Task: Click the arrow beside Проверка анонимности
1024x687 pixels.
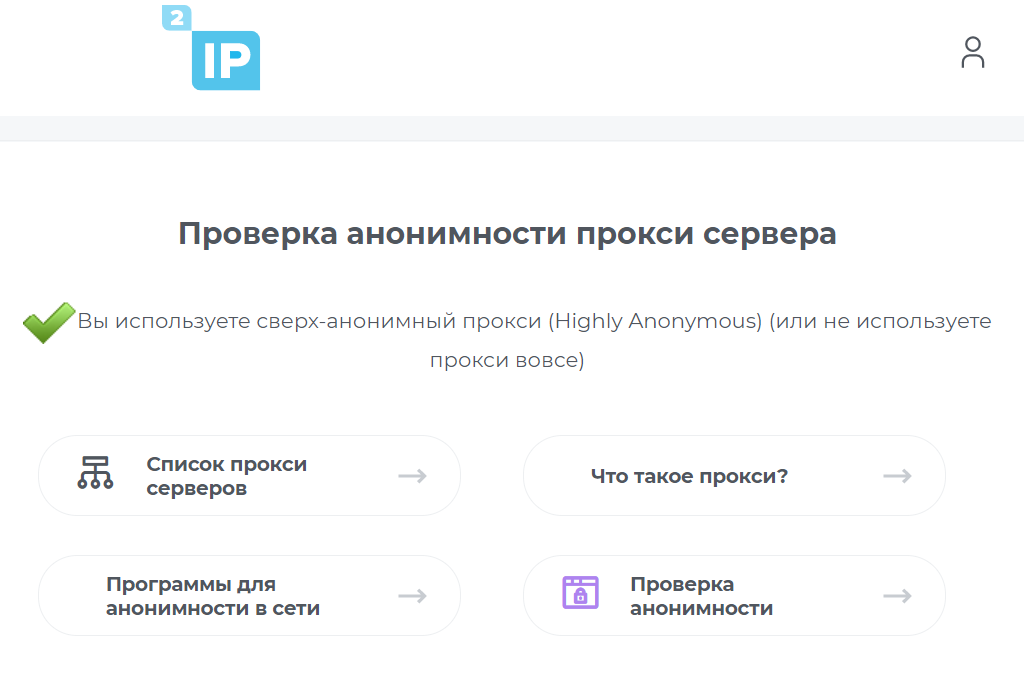Action: coord(897,596)
